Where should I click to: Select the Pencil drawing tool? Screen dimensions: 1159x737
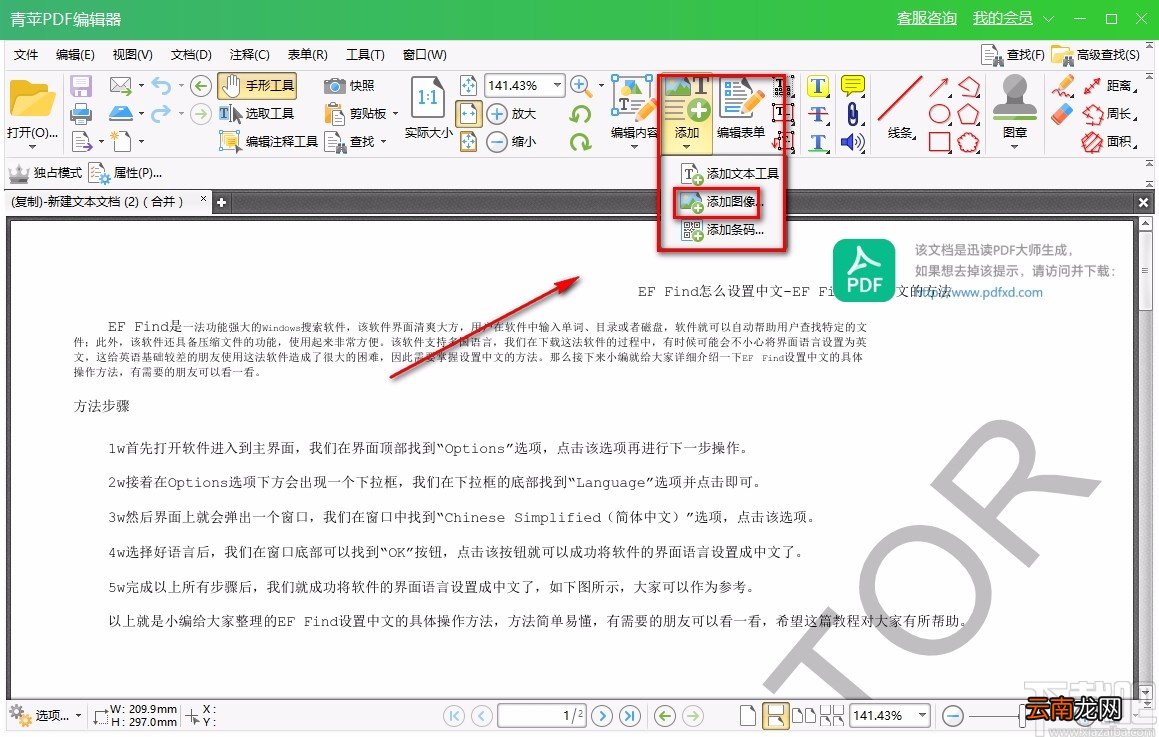tap(1063, 86)
